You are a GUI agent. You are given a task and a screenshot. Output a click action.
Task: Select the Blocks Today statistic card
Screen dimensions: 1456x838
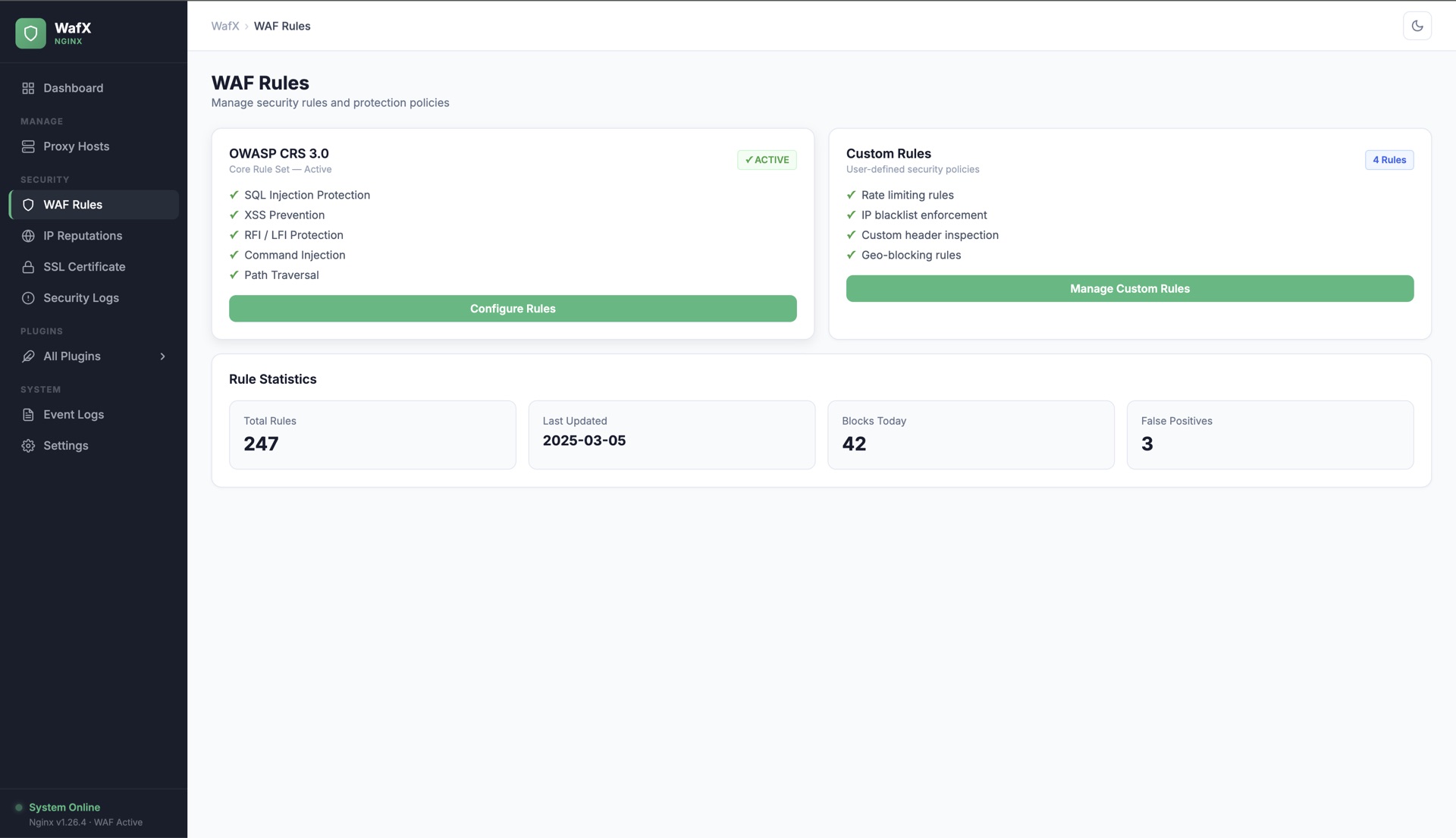point(970,435)
